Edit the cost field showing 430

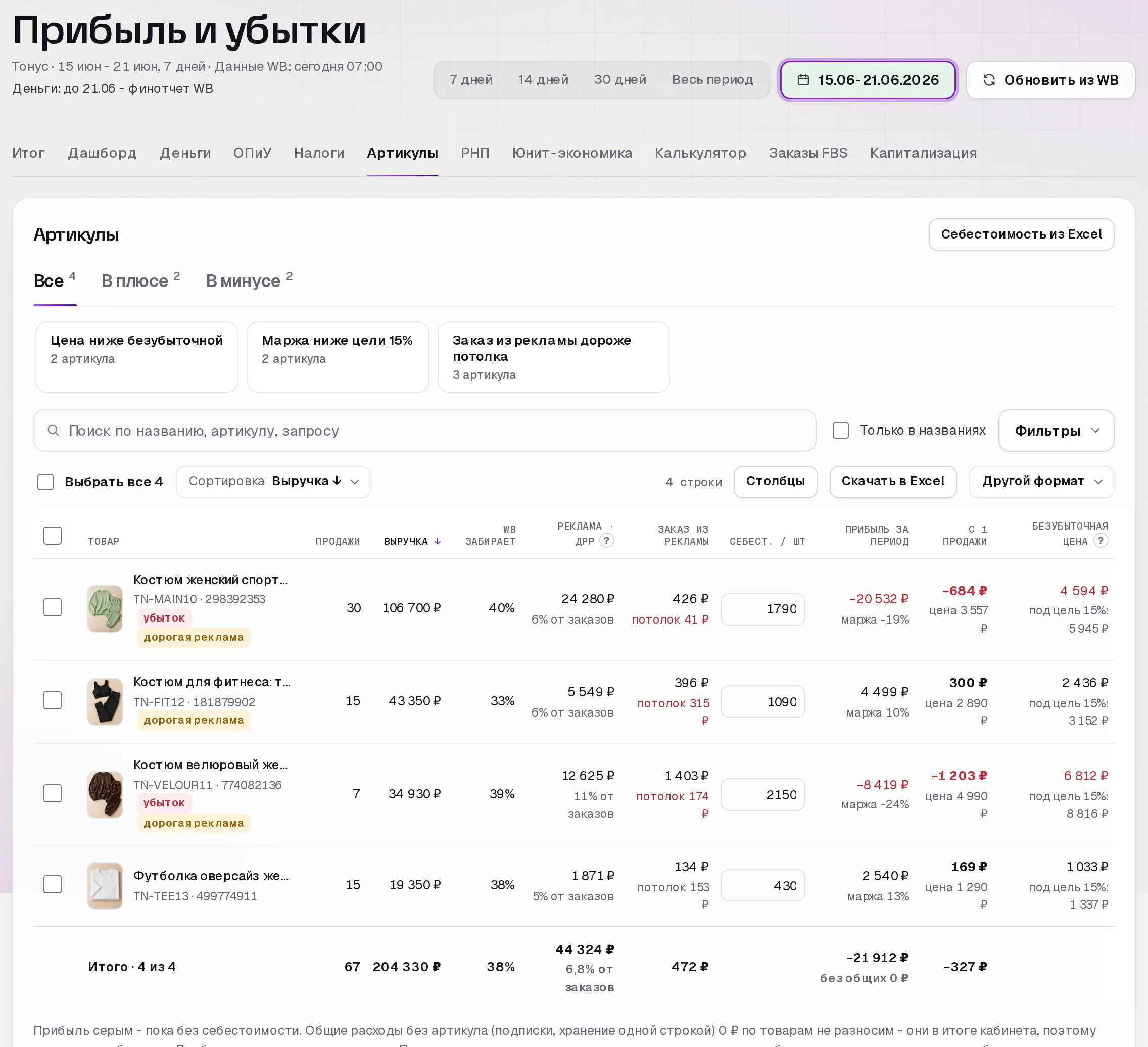(x=762, y=885)
